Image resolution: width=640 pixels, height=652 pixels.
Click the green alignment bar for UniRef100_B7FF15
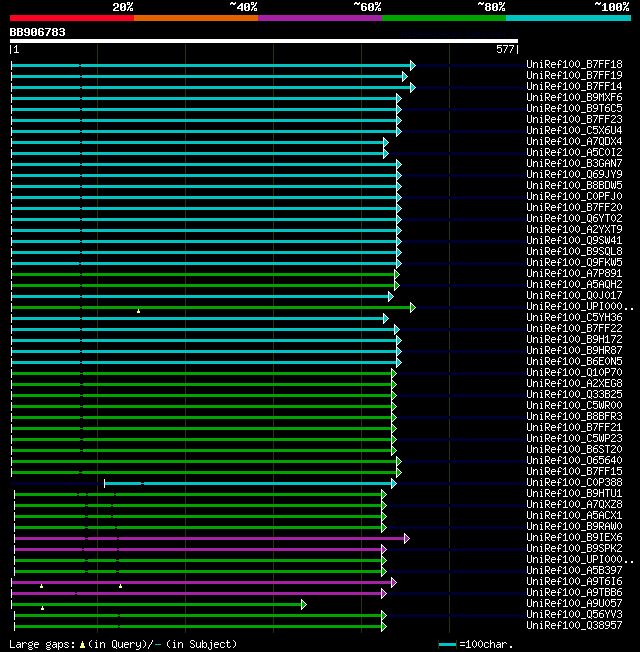[x=204, y=472]
